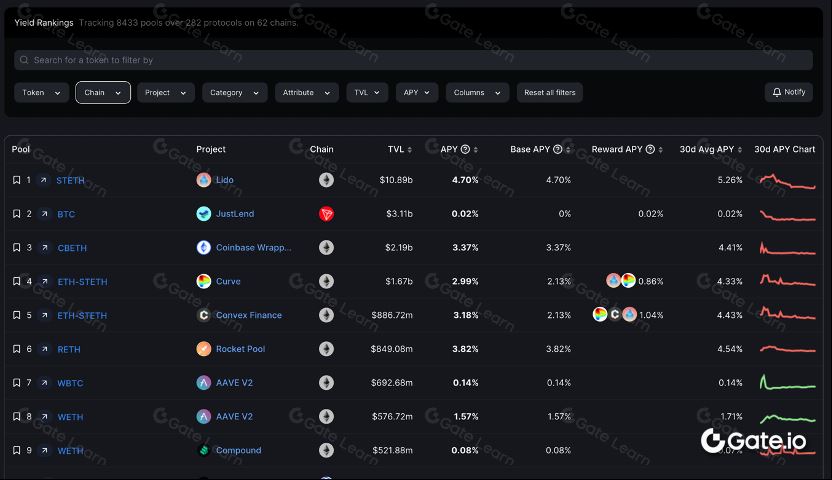Viewport: 832px width, 480px height.
Task: Open the Attribute filter dropdown
Action: [307, 92]
